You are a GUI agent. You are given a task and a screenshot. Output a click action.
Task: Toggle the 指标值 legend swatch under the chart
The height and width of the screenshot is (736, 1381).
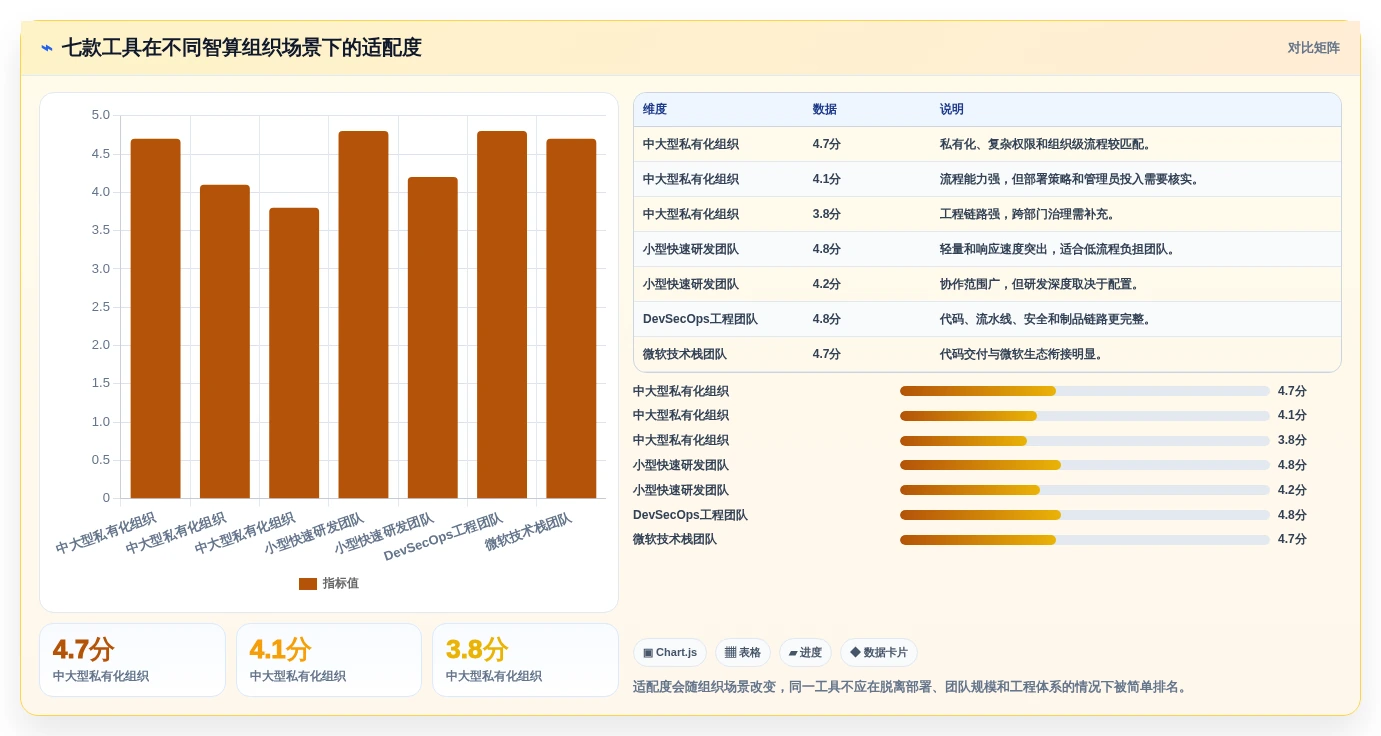point(308,584)
